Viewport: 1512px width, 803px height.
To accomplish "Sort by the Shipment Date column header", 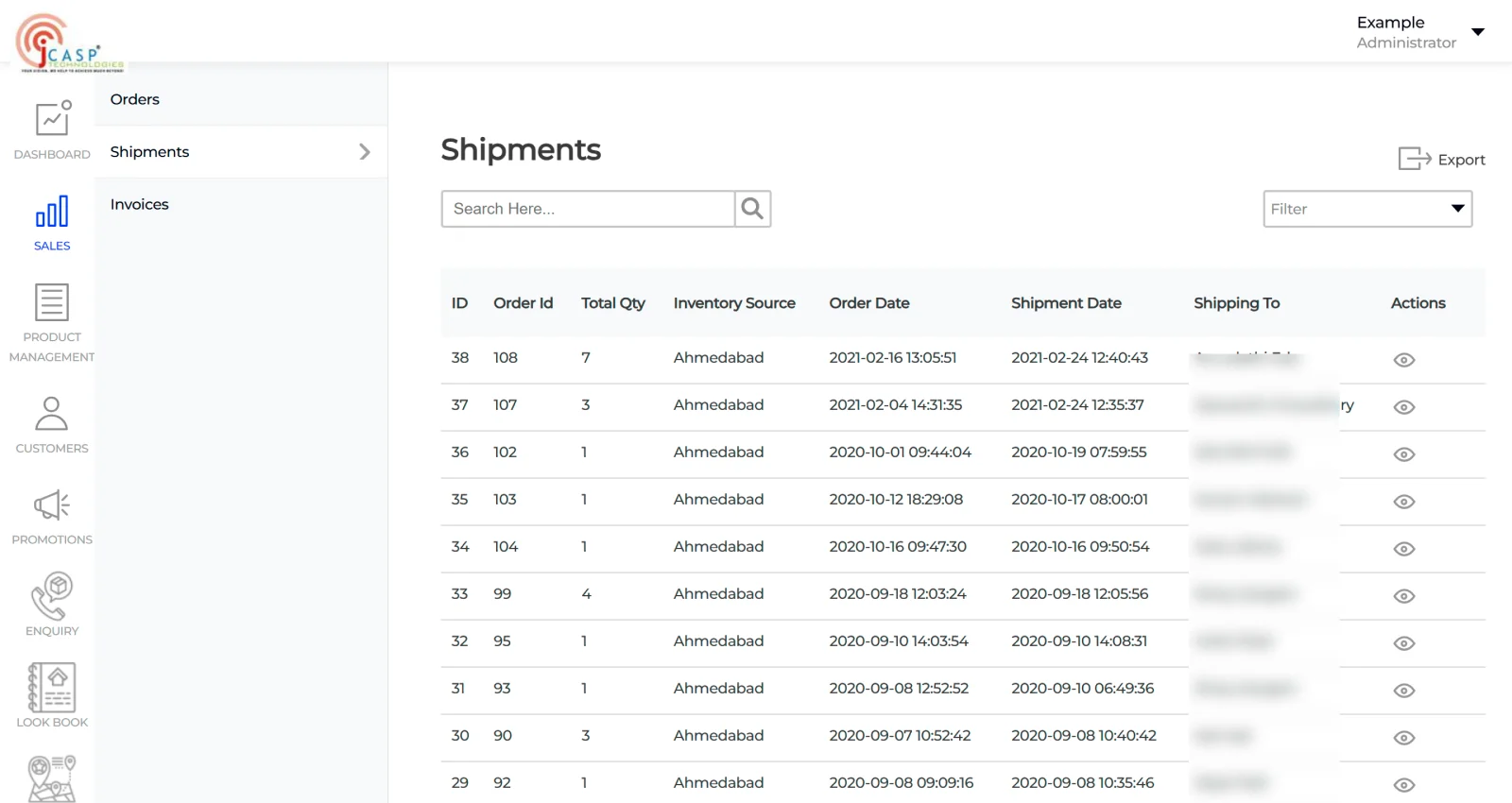I will pos(1066,303).
